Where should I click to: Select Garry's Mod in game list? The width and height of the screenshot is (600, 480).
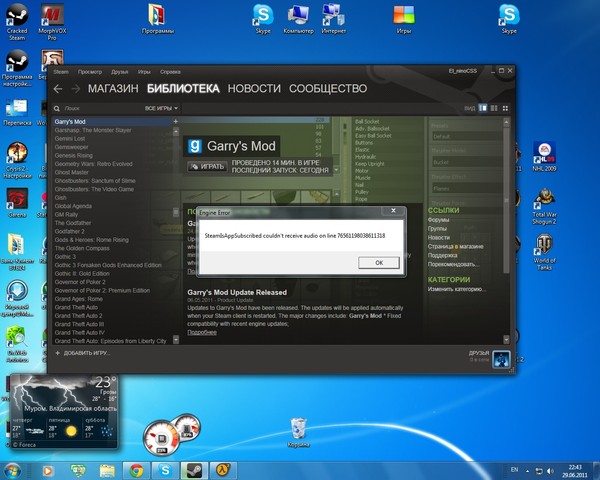pyautogui.click(x=113, y=122)
